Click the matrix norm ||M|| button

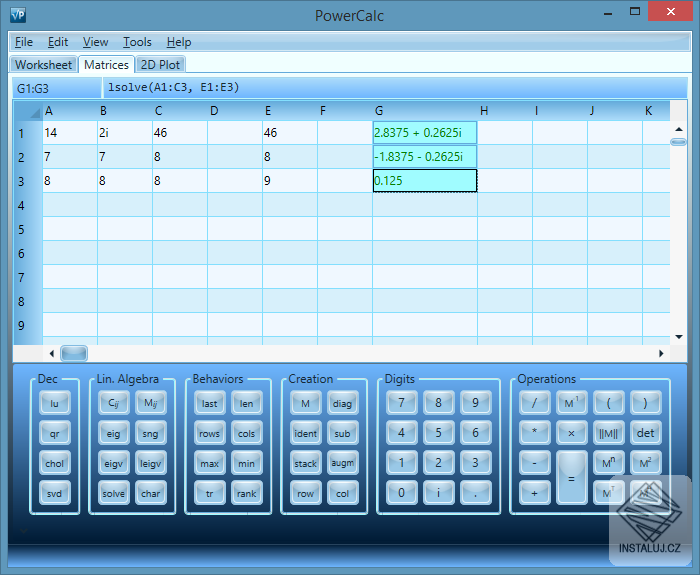point(608,433)
